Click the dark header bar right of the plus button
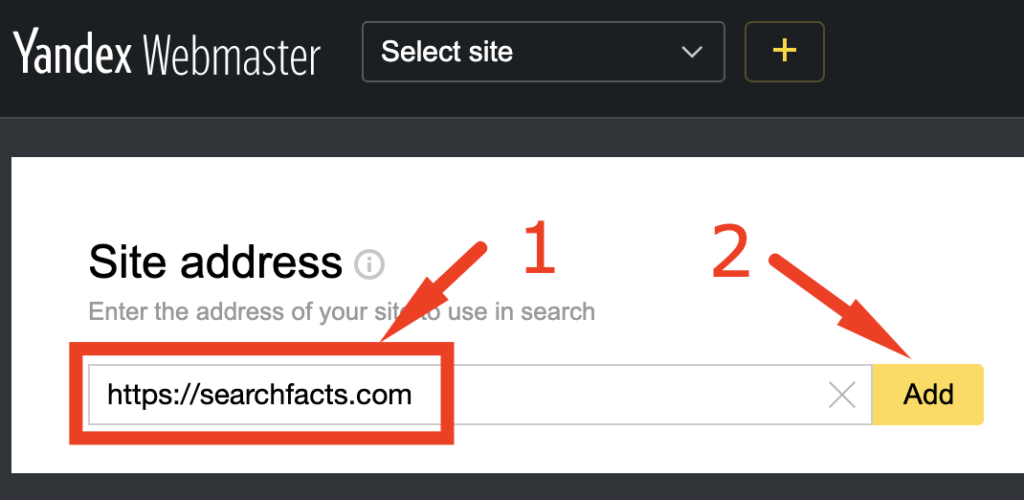 pos(924,52)
